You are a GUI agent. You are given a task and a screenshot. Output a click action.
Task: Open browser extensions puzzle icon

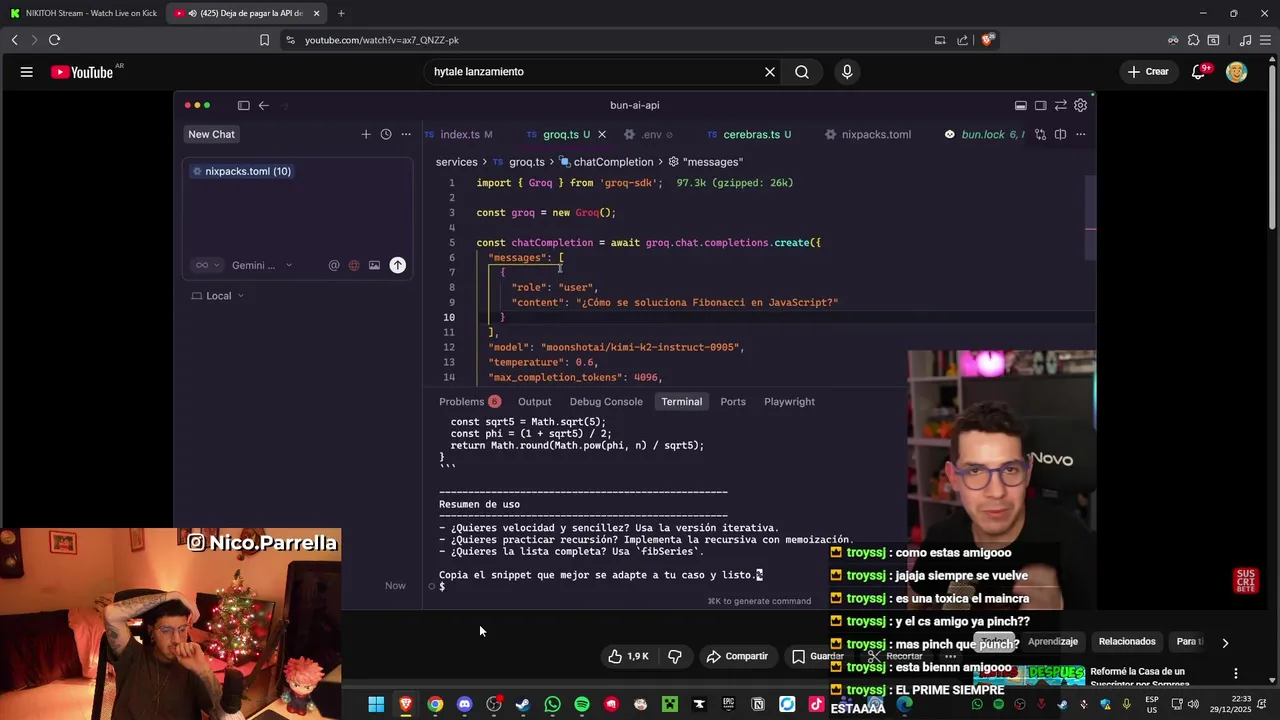[1193, 40]
